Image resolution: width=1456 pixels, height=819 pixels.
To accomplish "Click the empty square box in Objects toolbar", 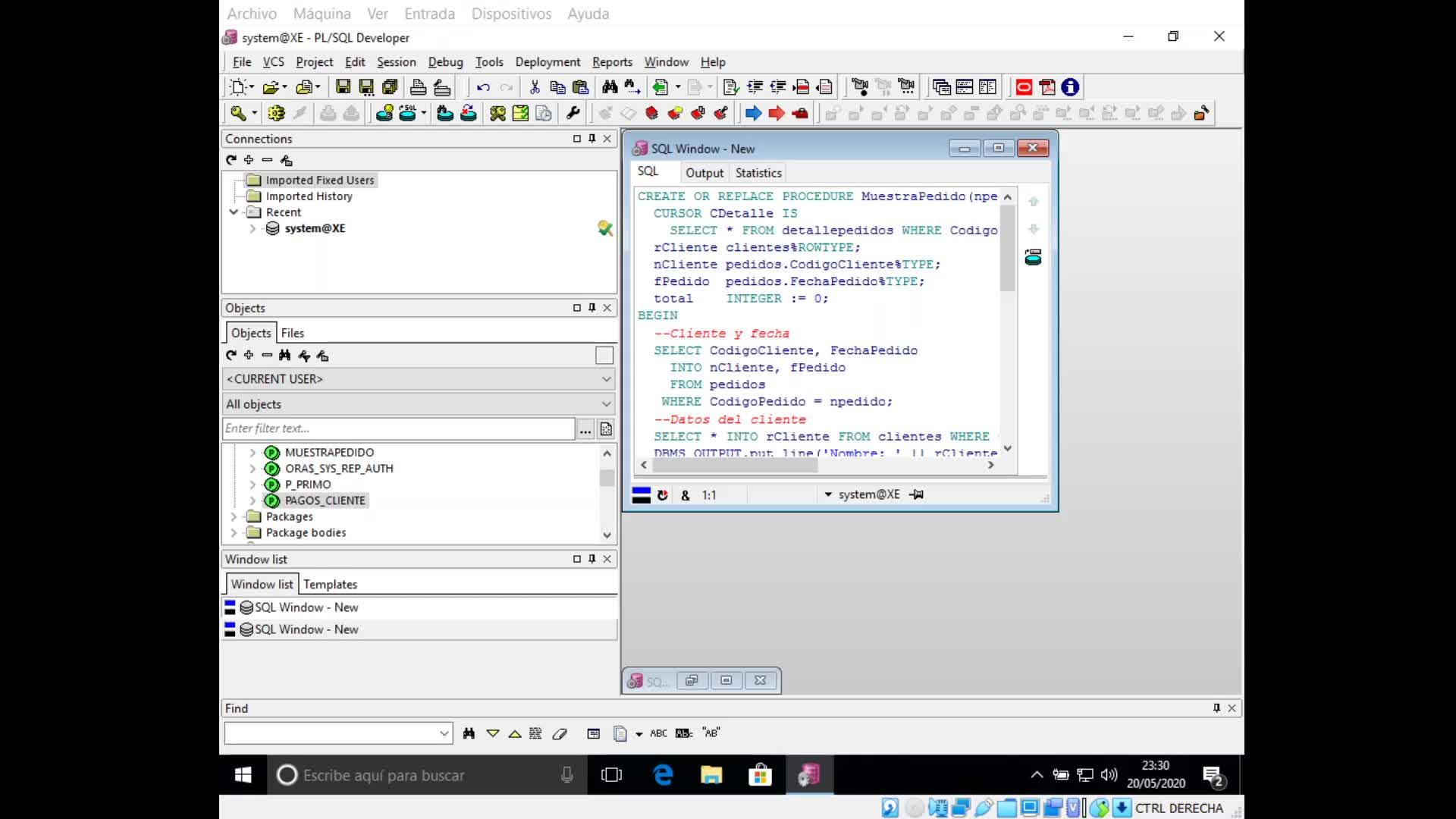I will point(604,355).
